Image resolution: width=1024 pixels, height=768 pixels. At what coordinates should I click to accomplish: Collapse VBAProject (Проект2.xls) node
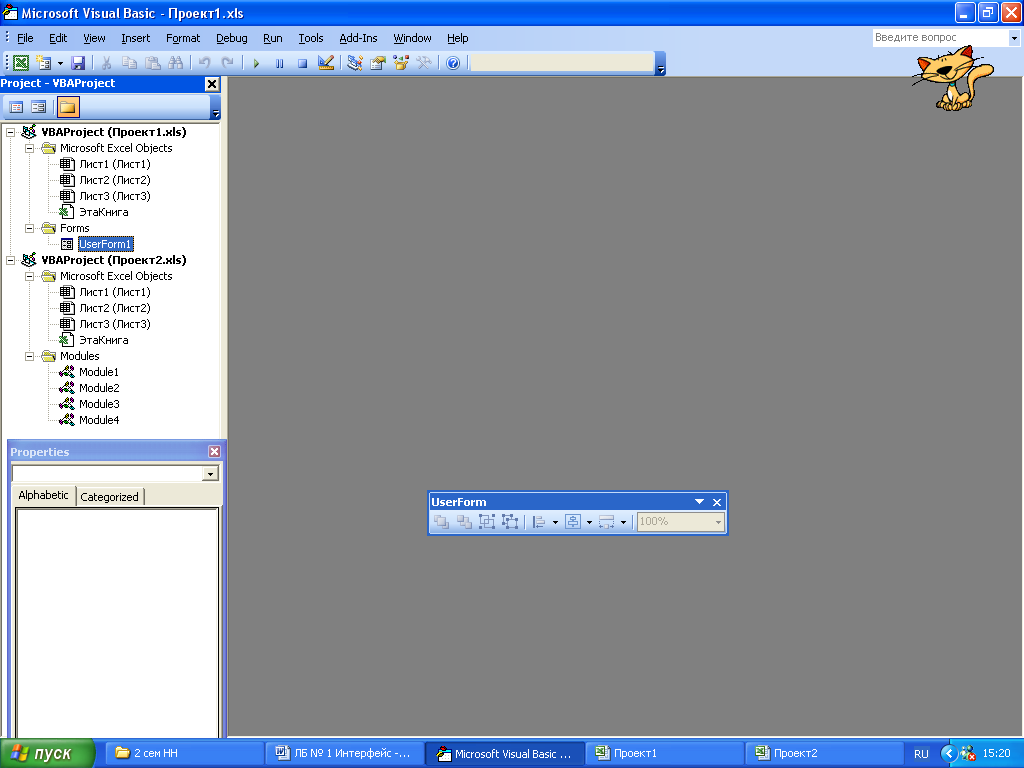10,260
